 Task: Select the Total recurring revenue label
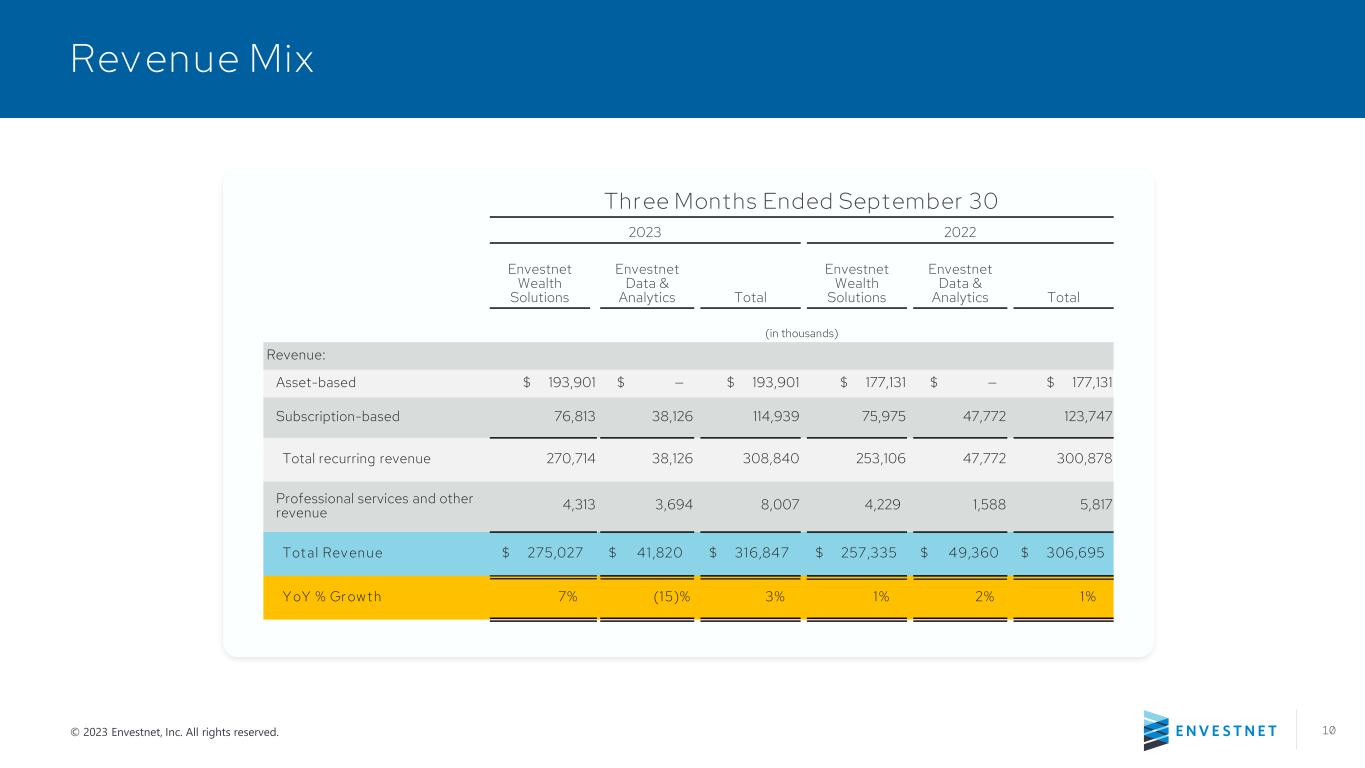(357, 458)
